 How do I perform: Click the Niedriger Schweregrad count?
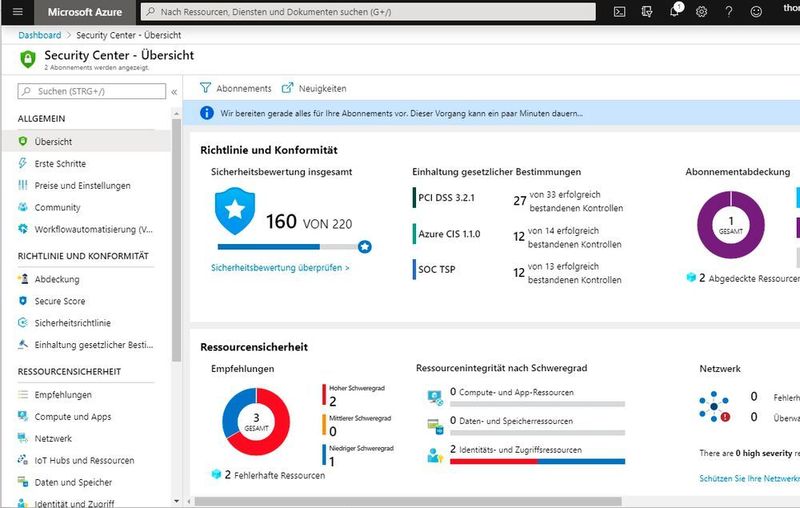[332, 462]
